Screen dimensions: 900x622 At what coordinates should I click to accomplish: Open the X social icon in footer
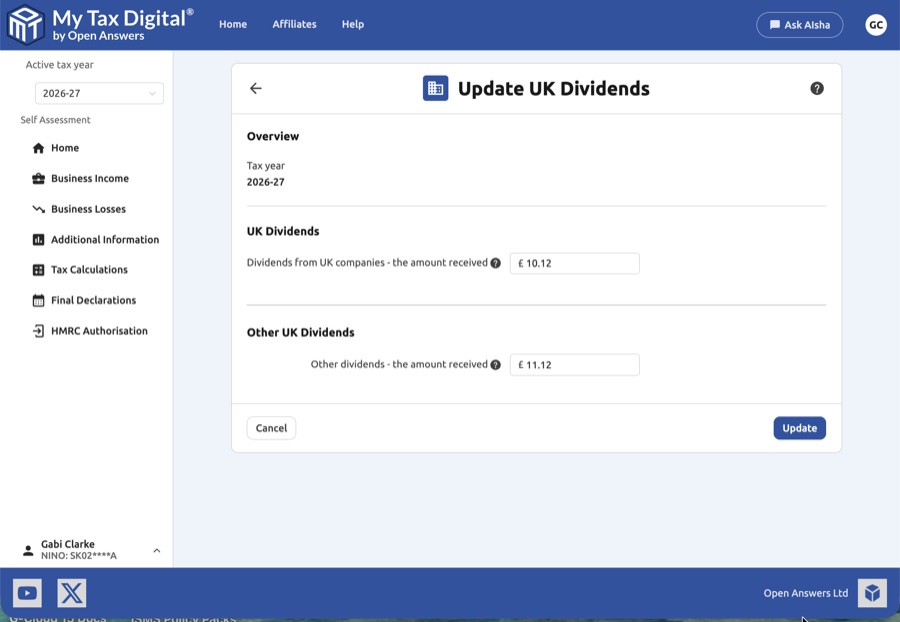(x=72, y=593)
